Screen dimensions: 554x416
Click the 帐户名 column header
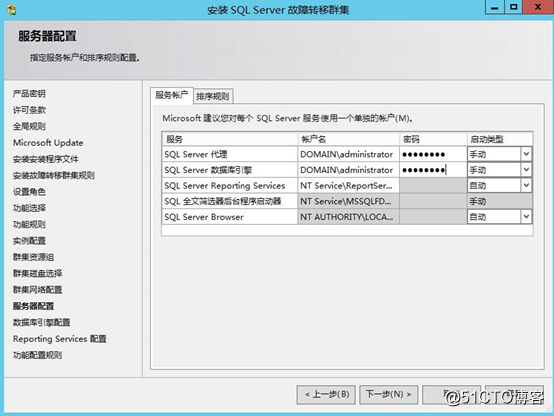[x=348, y=139]
